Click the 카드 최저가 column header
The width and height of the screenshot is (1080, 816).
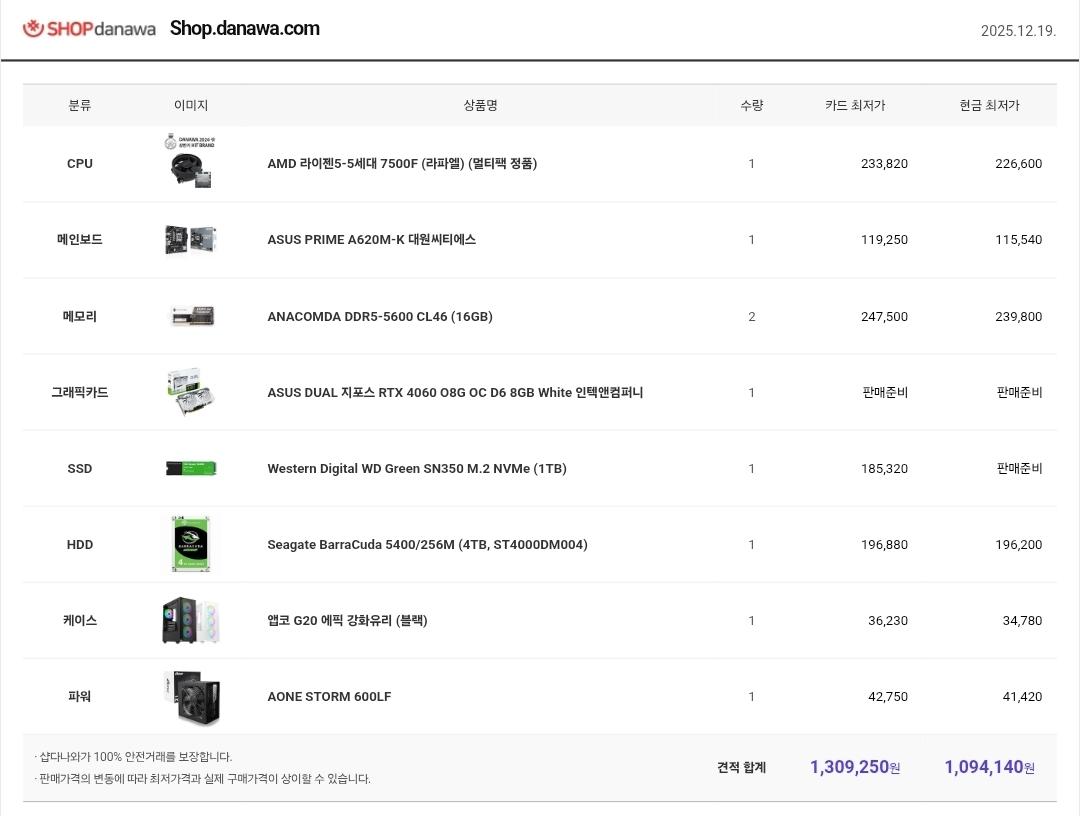855,105
